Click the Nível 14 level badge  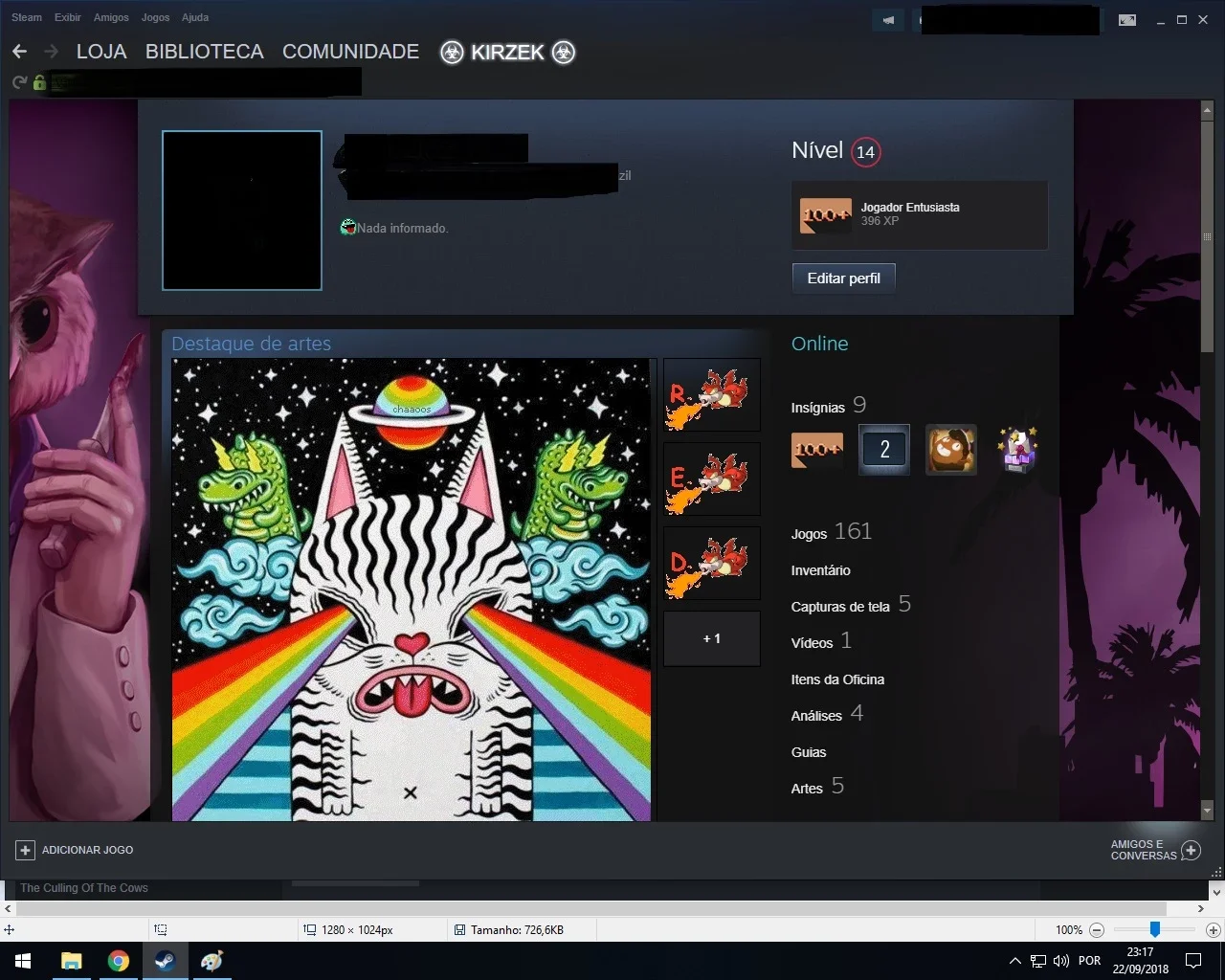865,152
